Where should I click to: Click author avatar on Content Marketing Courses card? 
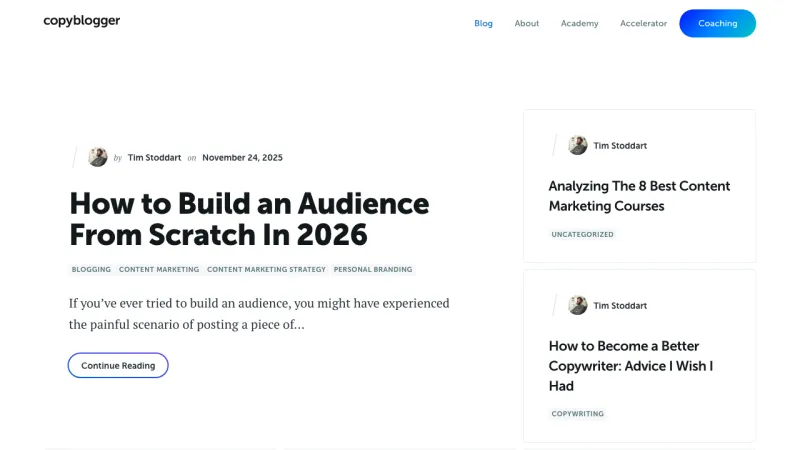(578, 145)
